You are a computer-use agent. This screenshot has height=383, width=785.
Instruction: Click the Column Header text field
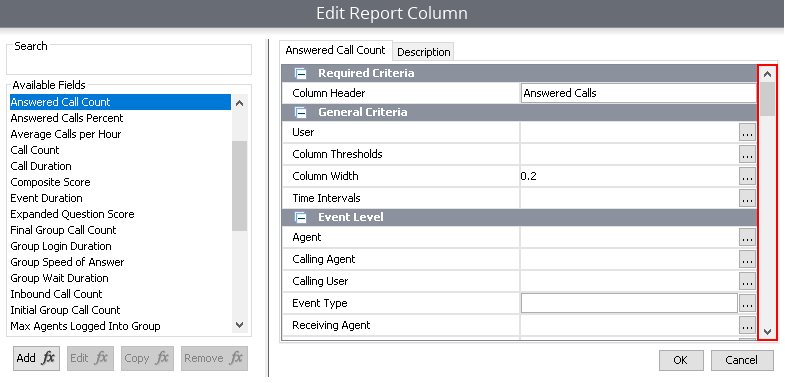[x=638, y=93]
